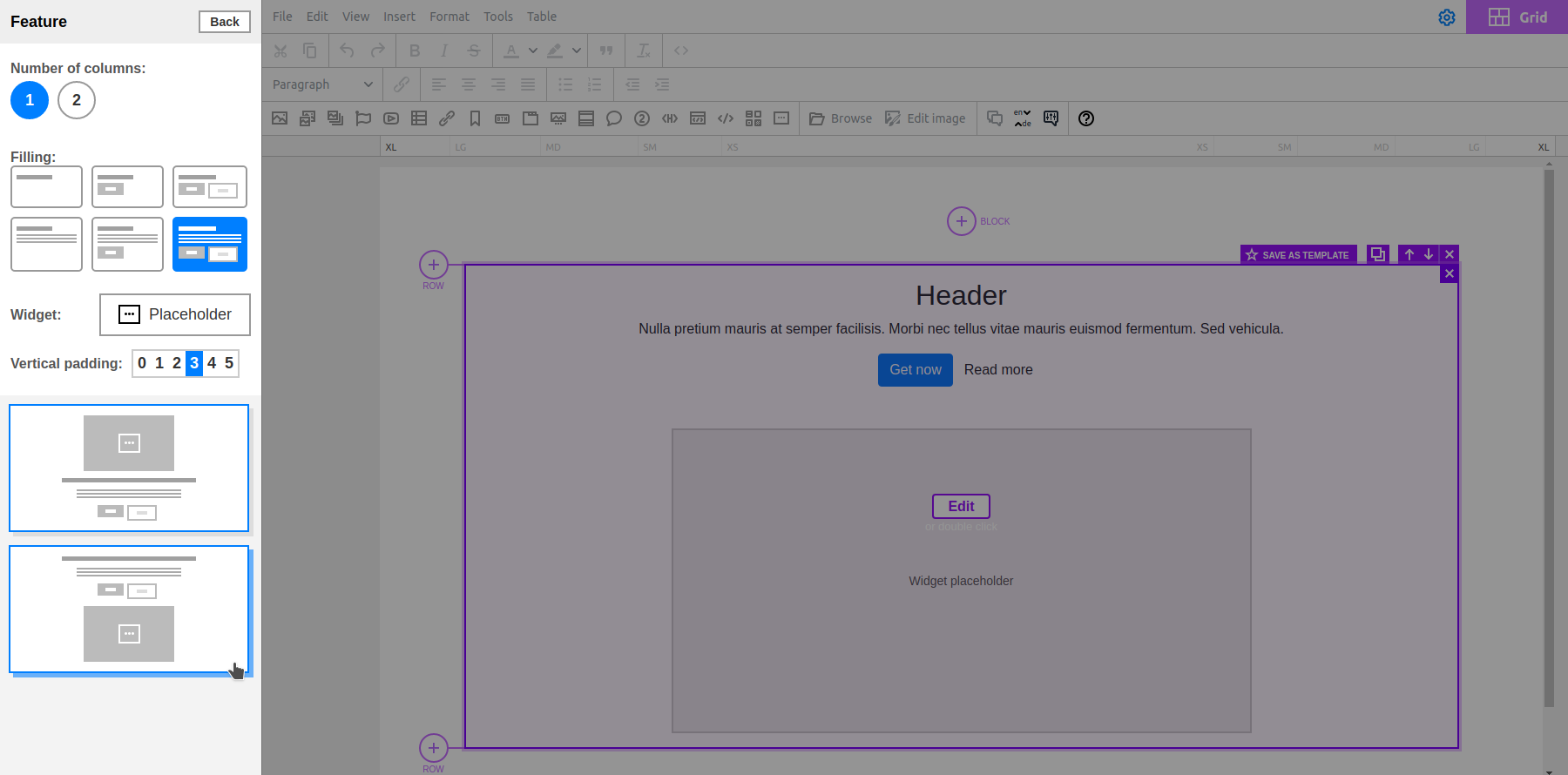This screenshot has height=775, width=1568.
Task: Set vertical padding to 0
Action: click(142, 363)
